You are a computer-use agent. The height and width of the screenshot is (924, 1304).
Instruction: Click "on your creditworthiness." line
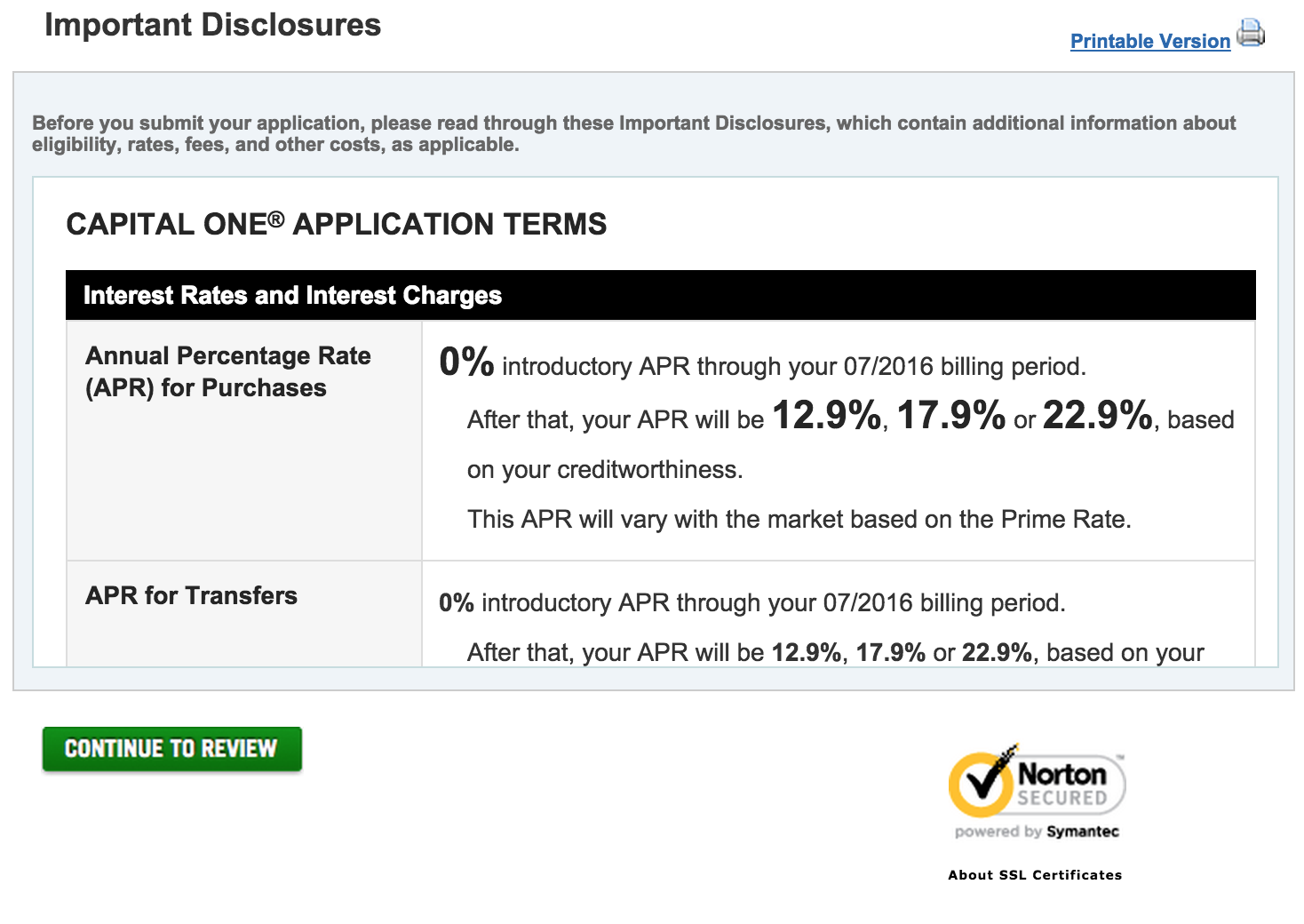coord(605,469)
